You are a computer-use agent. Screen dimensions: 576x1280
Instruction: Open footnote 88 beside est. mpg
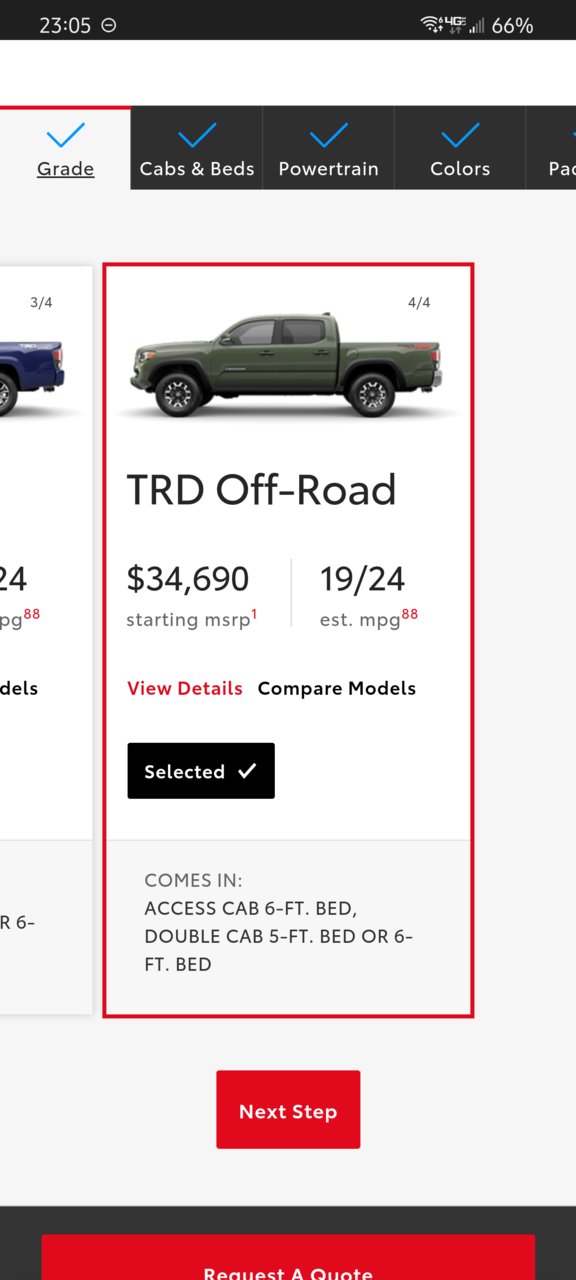pyautogui.click(x=410, y=614)
